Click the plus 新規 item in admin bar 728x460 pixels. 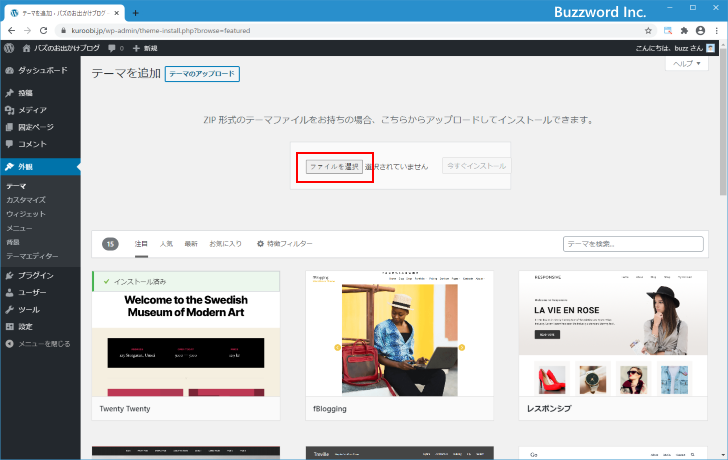click(145, 48)
